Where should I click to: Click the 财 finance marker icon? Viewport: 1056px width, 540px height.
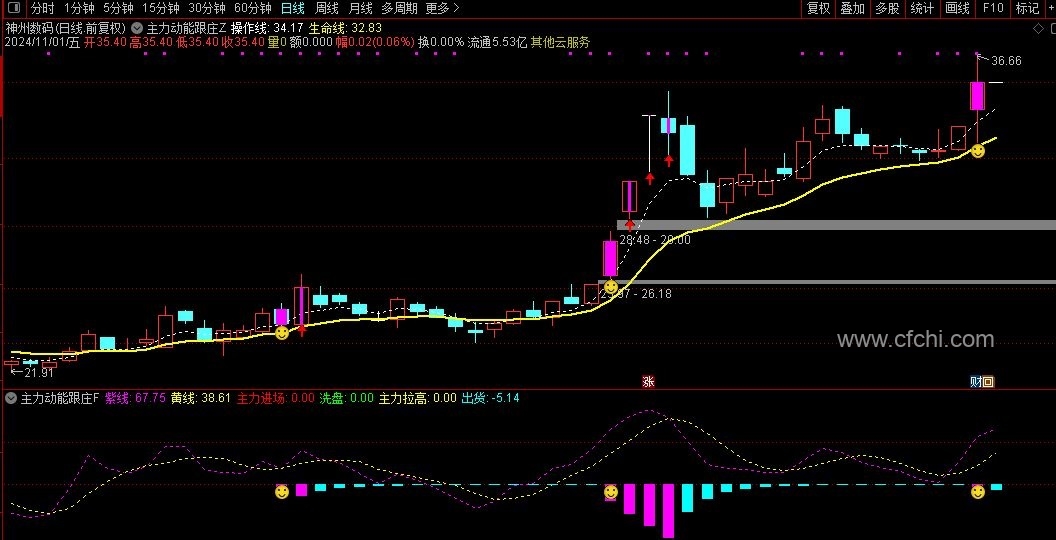coord(975,382)
